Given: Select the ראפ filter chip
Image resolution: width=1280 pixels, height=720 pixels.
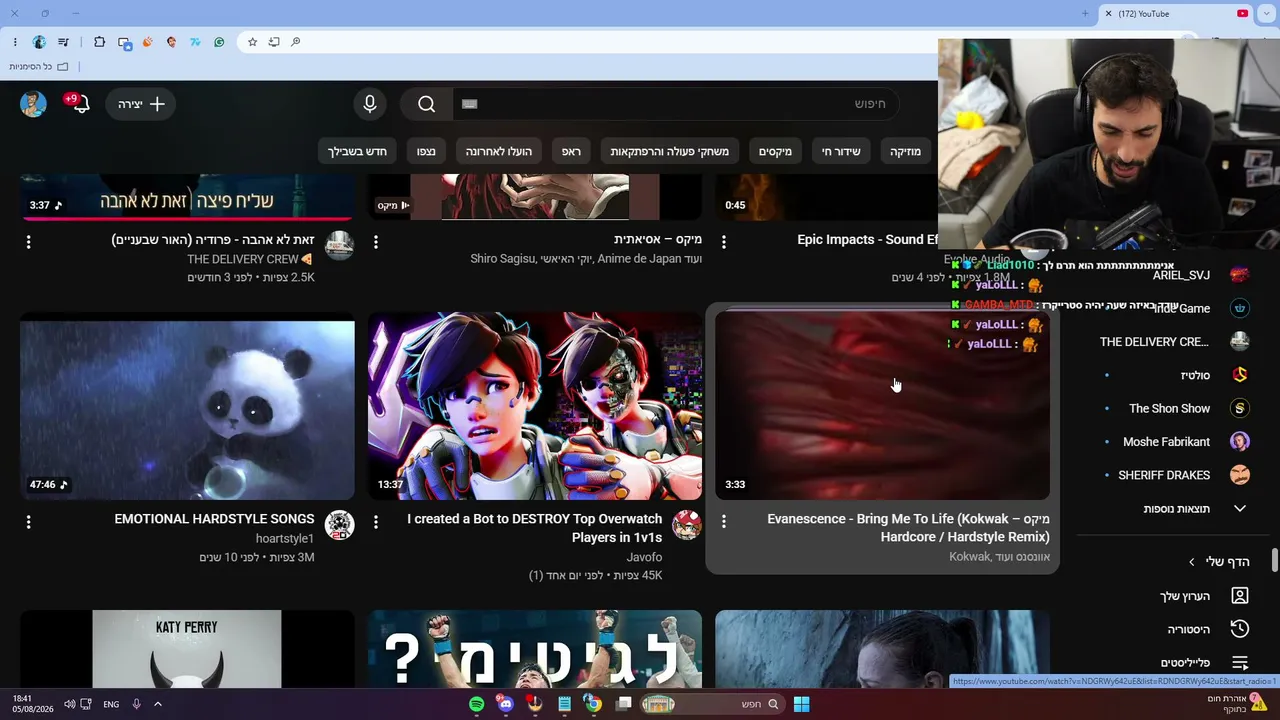Looking at the screenshot, I should [571, 151].
